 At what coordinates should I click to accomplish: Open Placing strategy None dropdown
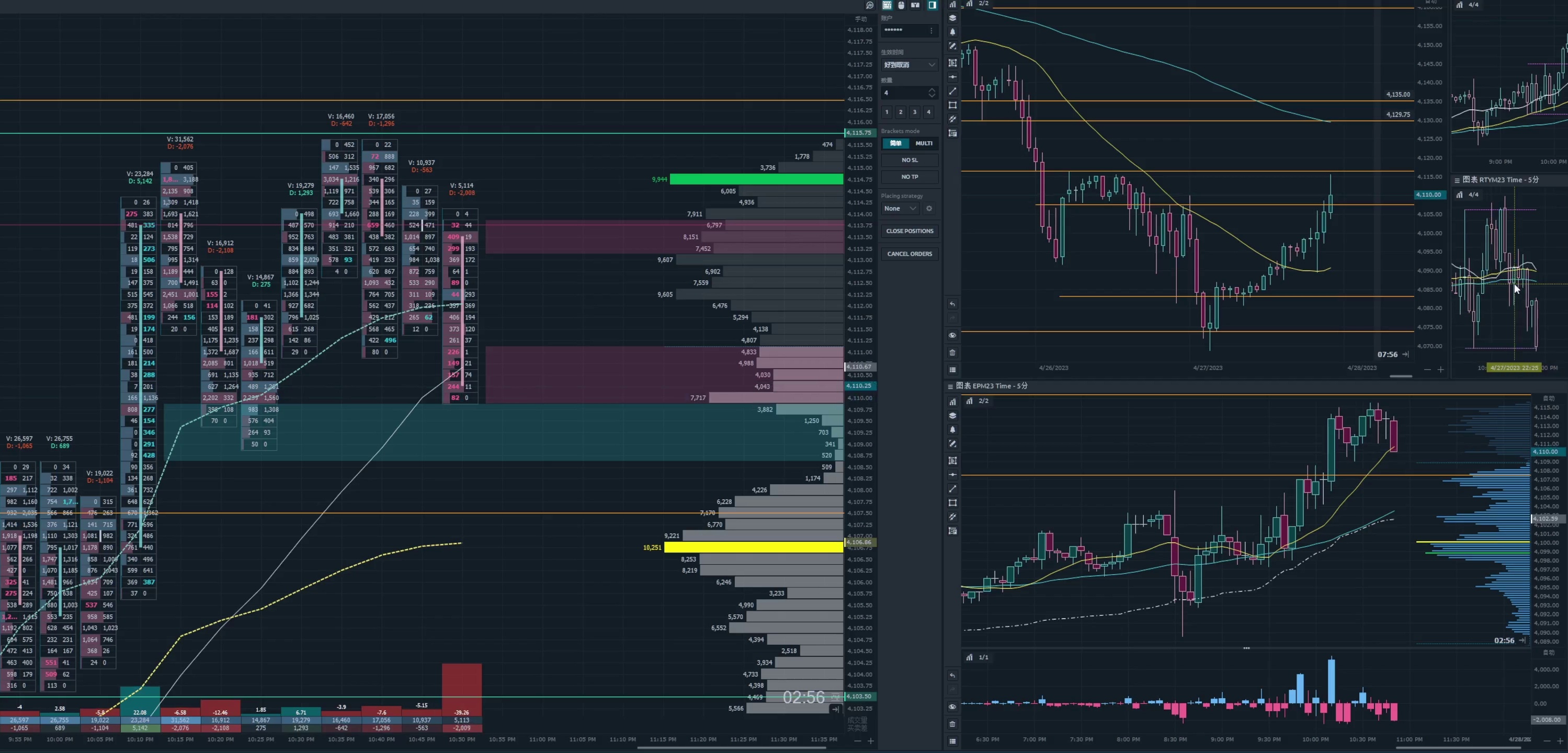(900, 209)
